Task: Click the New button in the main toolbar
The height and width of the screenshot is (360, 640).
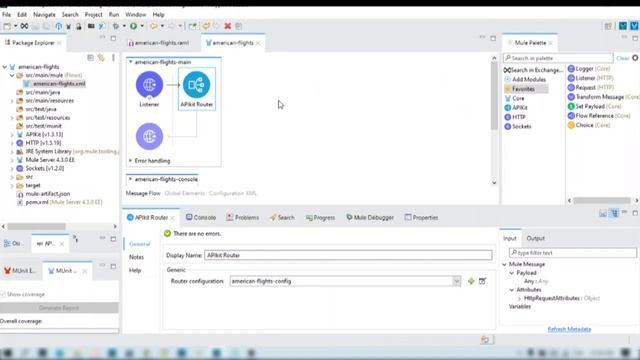Action: coord(7,26)
